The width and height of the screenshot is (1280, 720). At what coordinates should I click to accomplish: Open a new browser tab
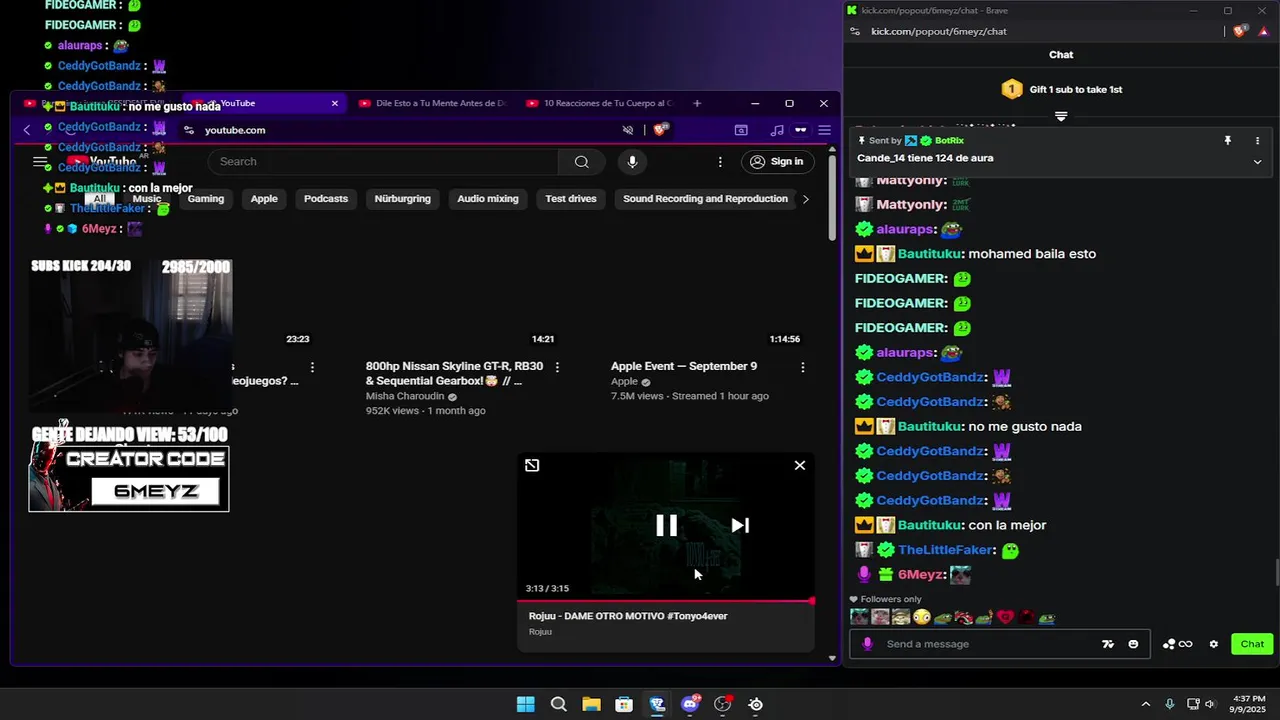(697, 103)
